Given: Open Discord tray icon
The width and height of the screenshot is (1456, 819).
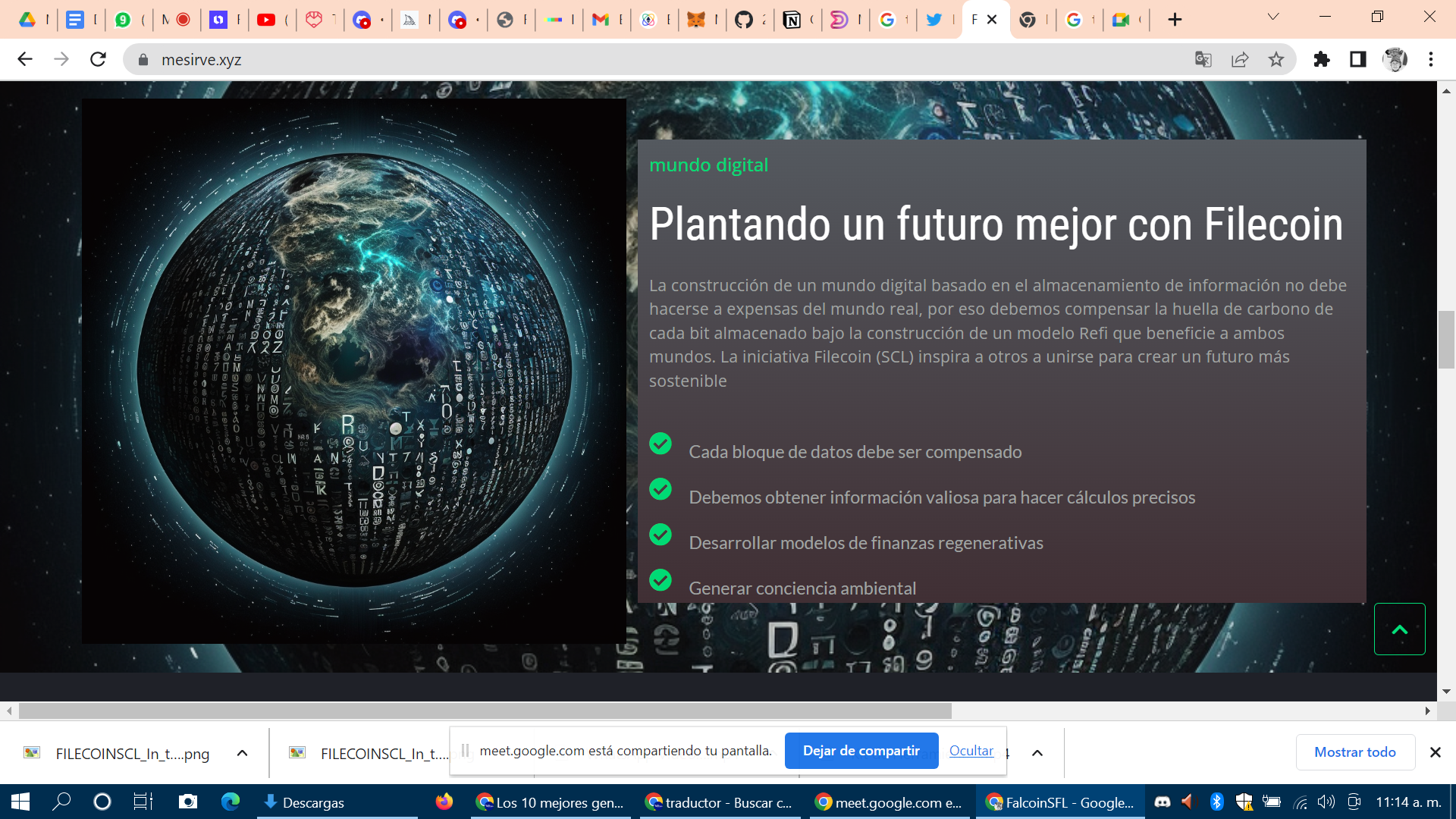Looking at the screenshot, I should pyautogui.click(x=1162, y=802).
